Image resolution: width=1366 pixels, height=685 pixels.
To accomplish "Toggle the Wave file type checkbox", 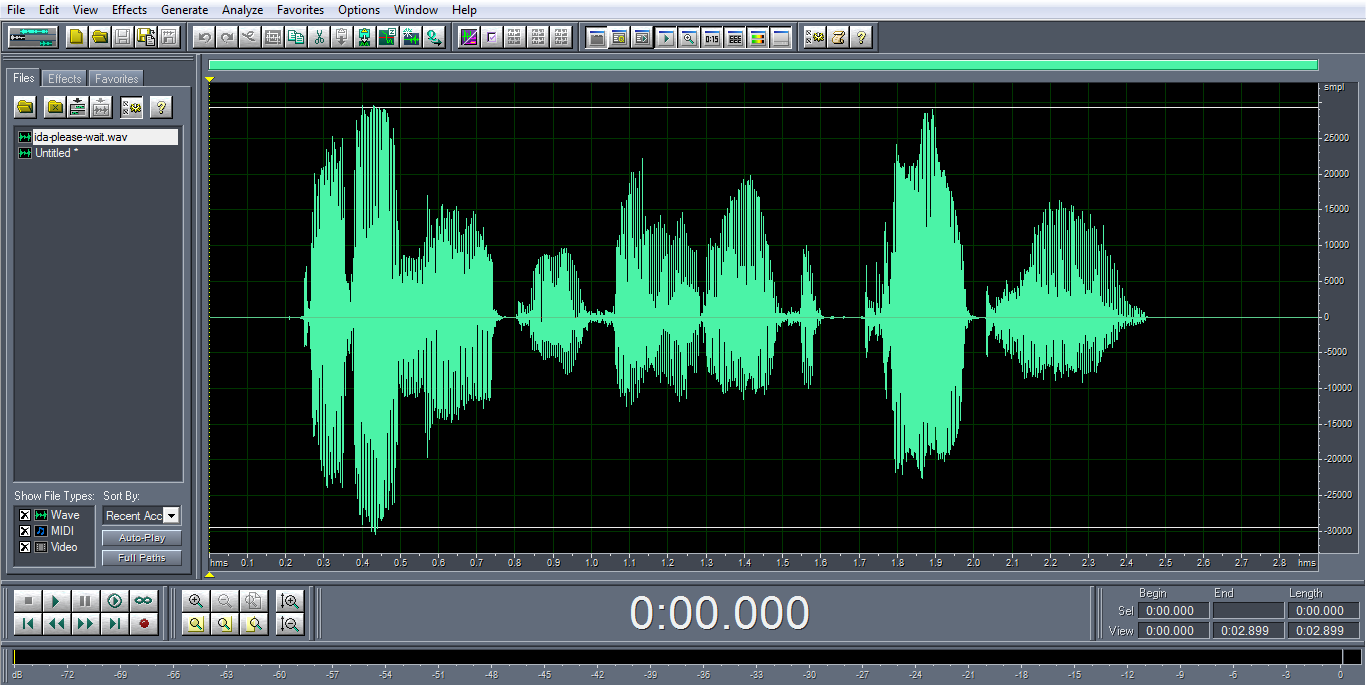I will click(x=25, y=516).
